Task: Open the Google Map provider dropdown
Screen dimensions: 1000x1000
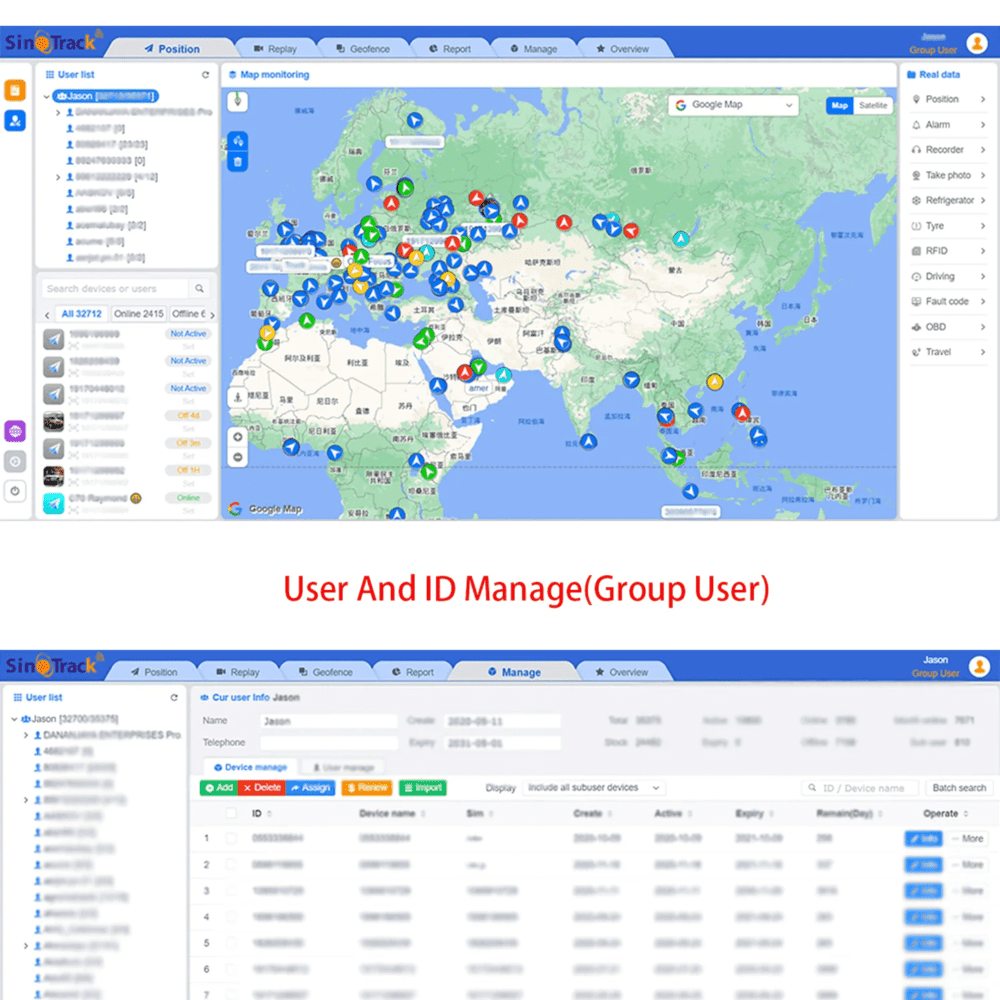Action: click(733, 105)
